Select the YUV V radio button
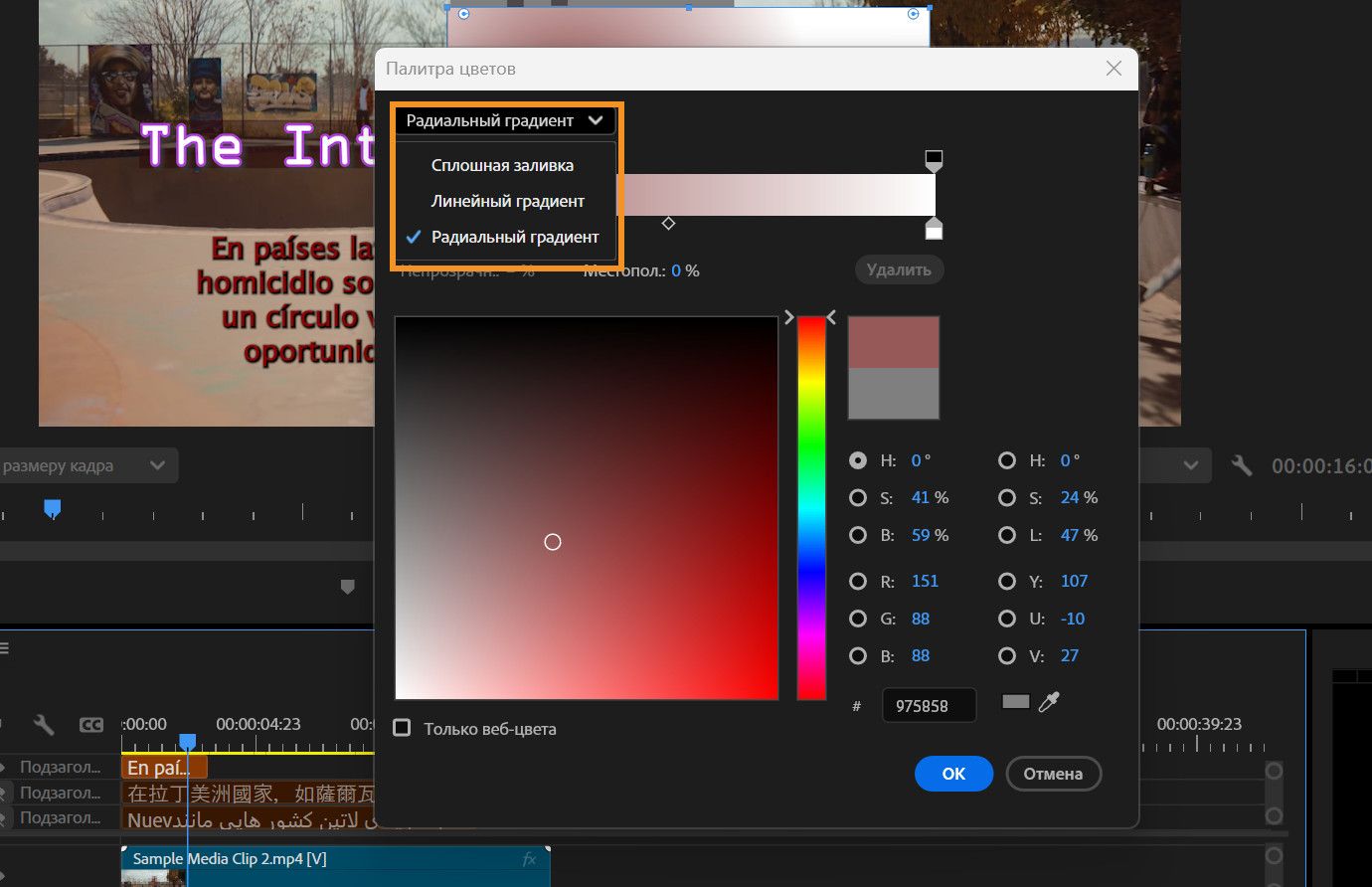Viewport: 1372px width, 887px height. pyautogui.click(x=1007, y=655)
